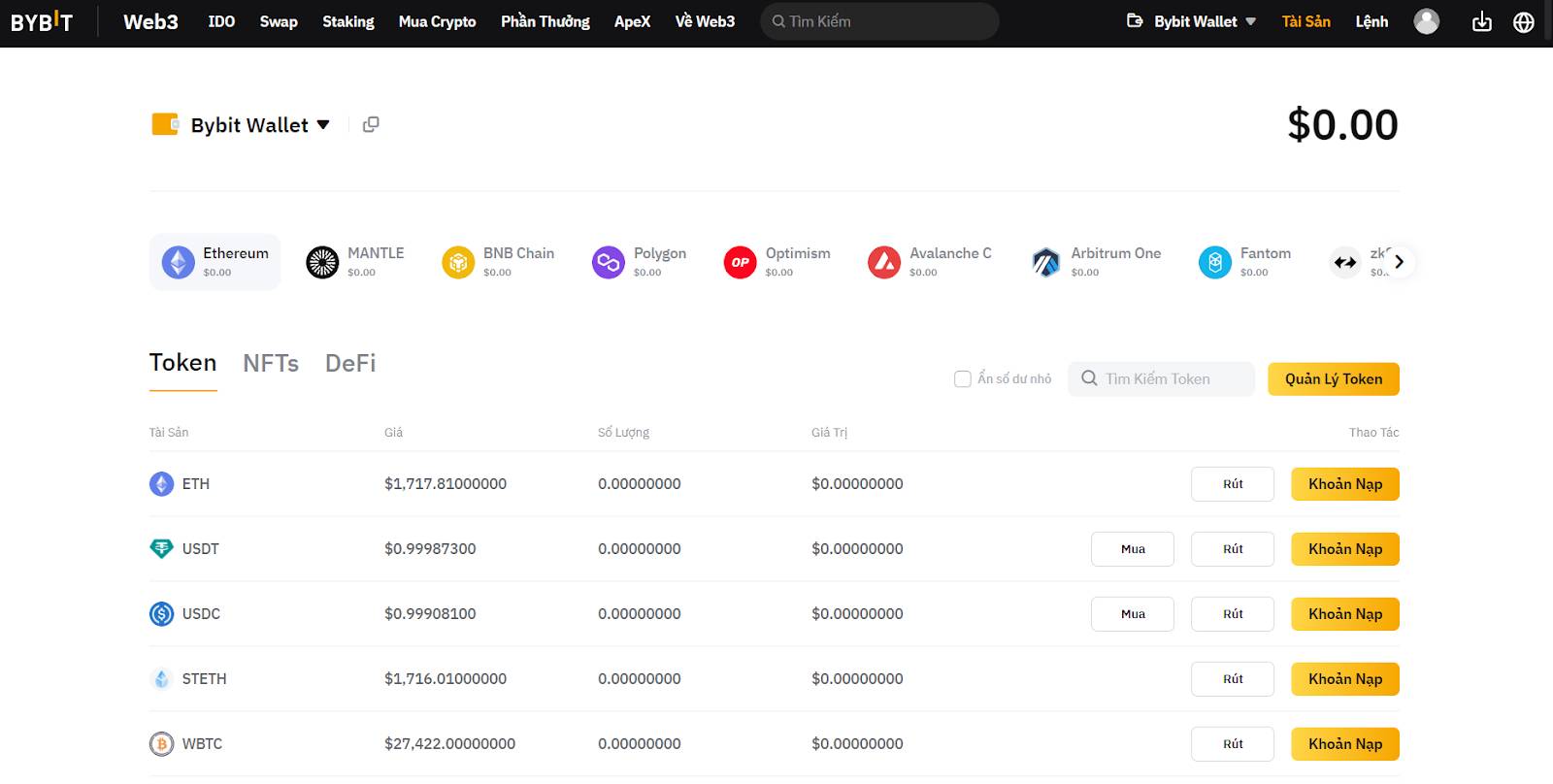1553x784 pixels.
Task: Click Khoản Nạp for USDC
Action: point(1345,614)
